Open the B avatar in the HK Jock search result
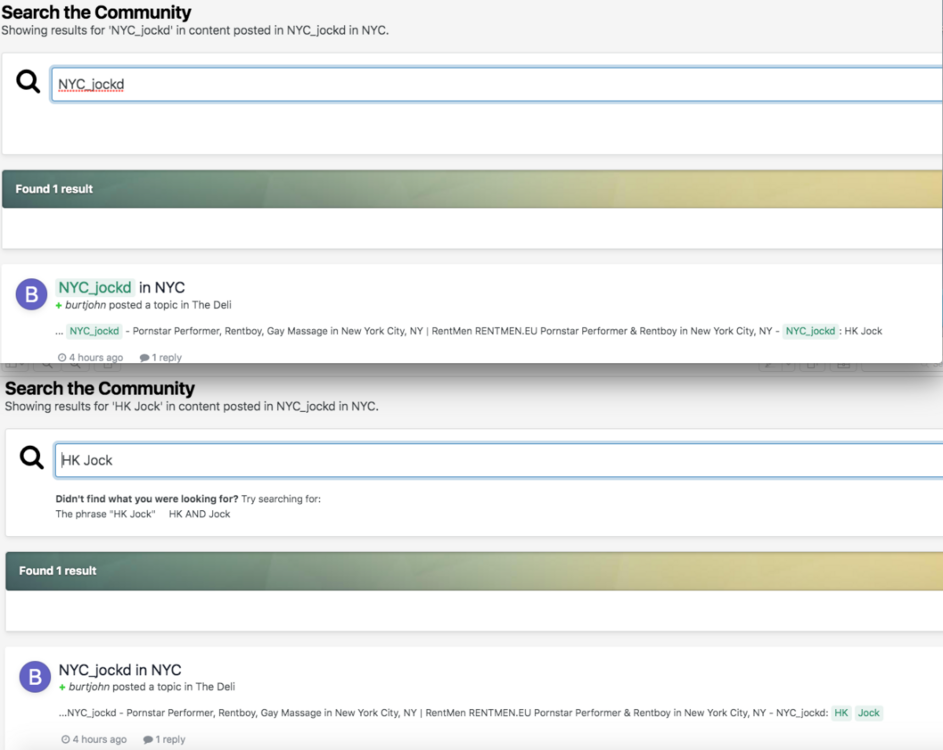This screenshot has height=750, width=943. (35, 677)
